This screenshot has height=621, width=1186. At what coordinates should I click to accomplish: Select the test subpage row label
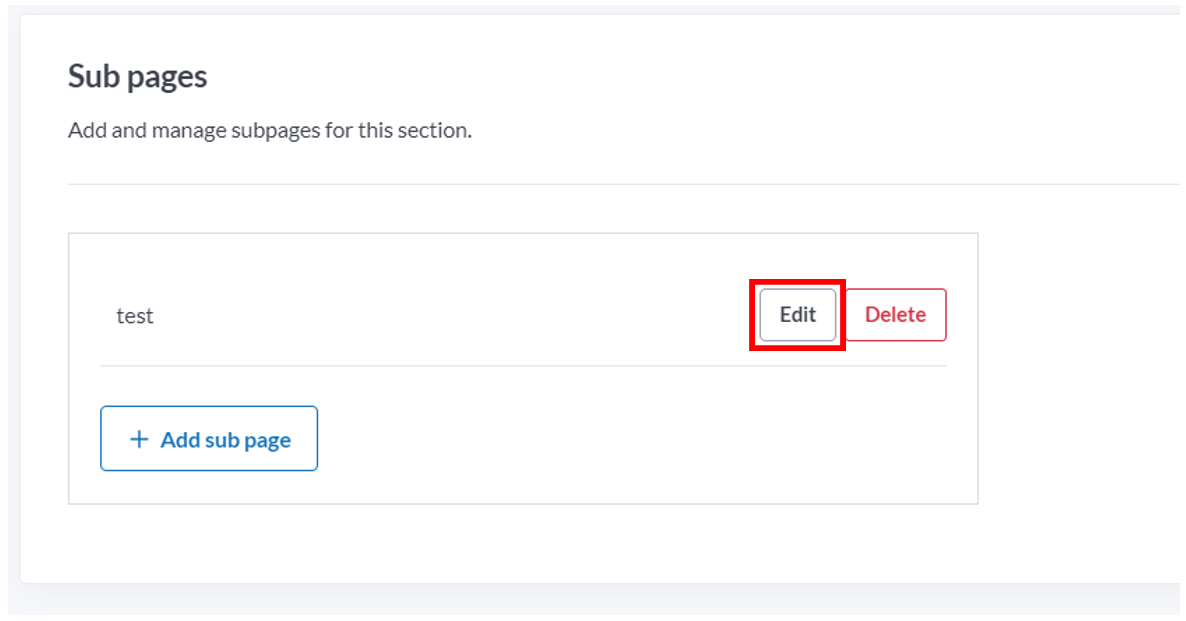coord(135,315)
